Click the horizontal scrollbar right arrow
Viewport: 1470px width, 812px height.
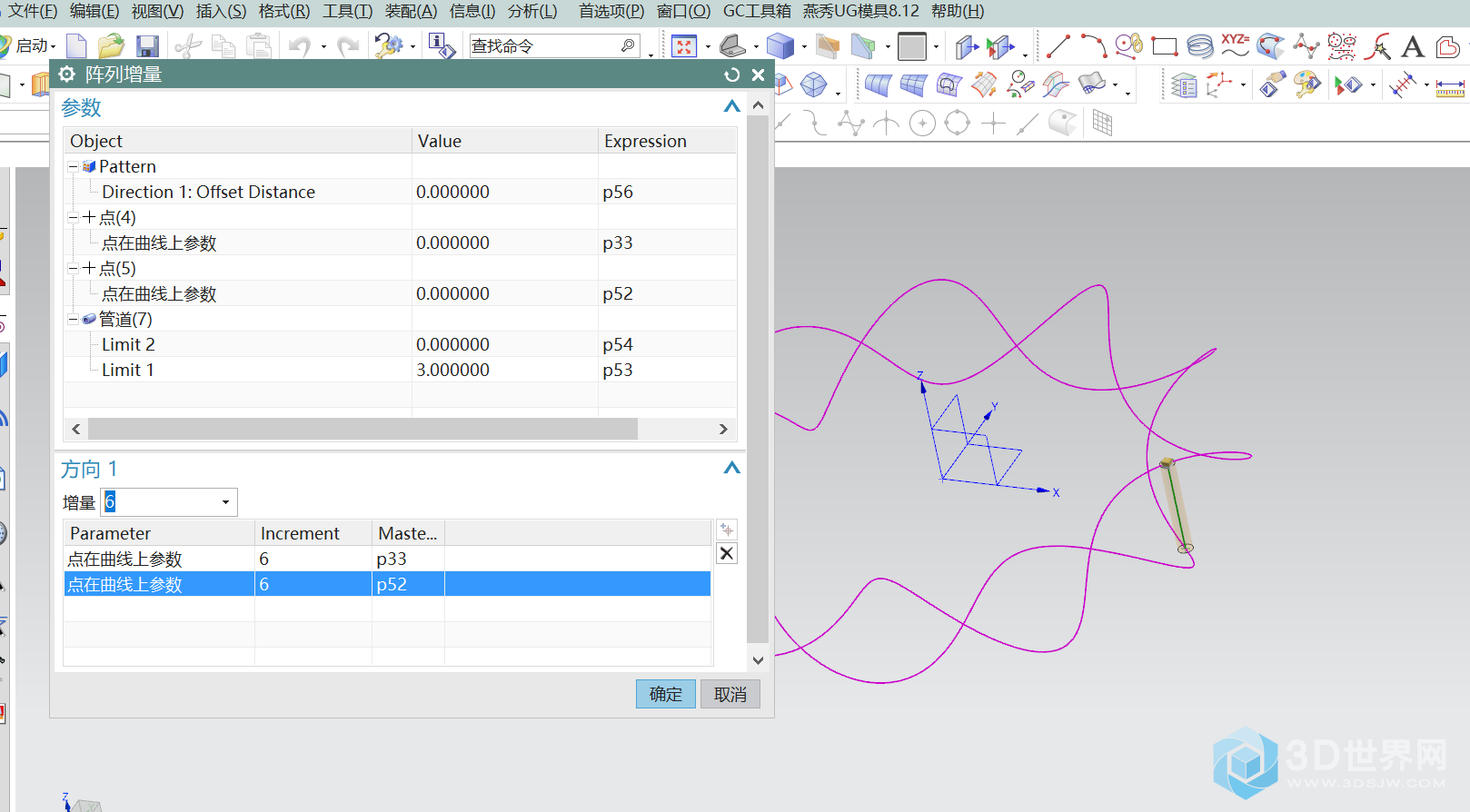pos(723,429)
